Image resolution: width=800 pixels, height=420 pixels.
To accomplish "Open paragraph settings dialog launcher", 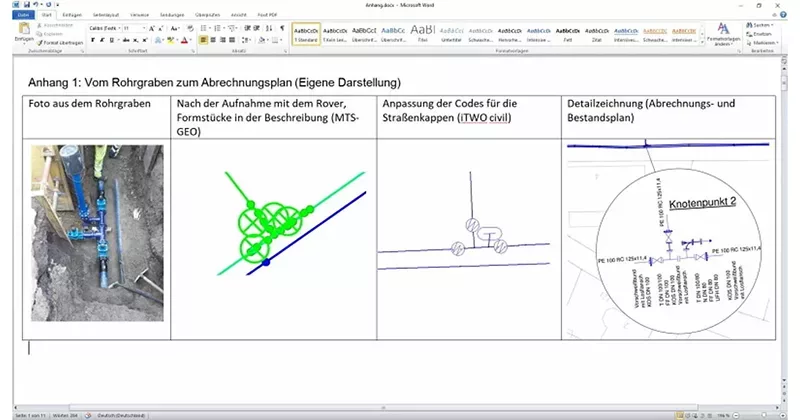I will pyautogui.click(x=285, y=51).
